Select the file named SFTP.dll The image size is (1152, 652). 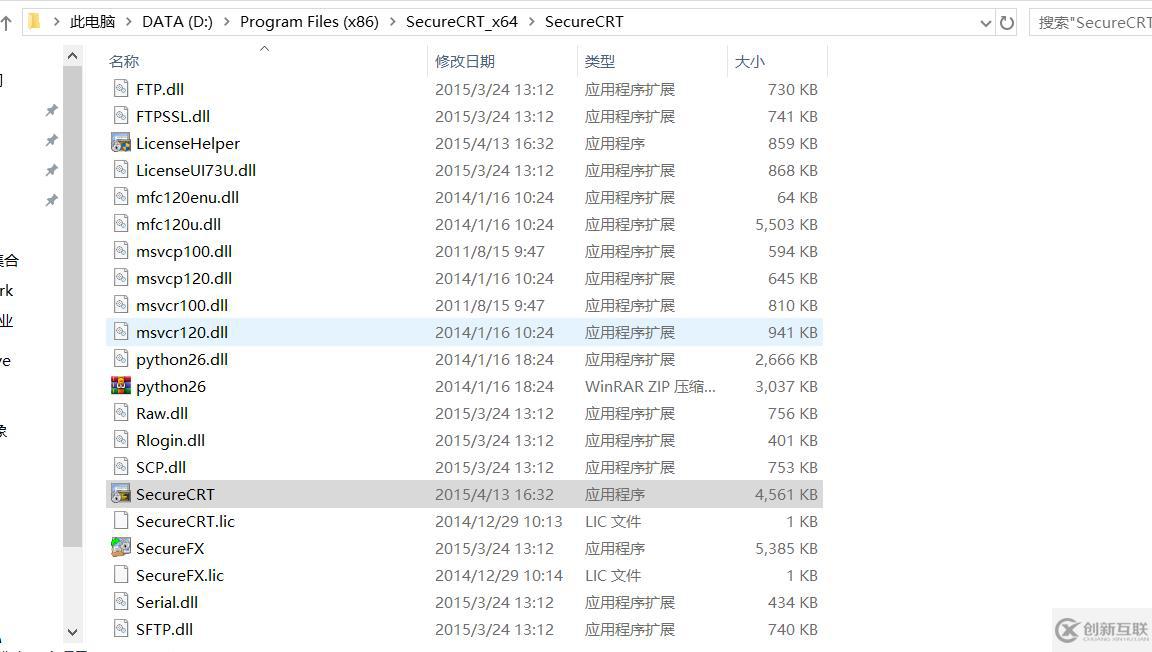pos(164,629)
